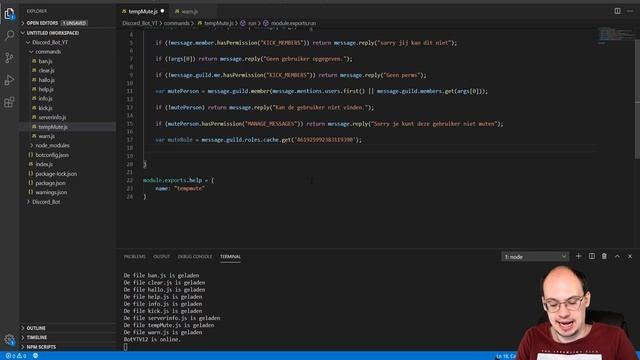Viewport: 640px width, 360px height.
Task: Select the Terminal panel tab
Action: 230,257
